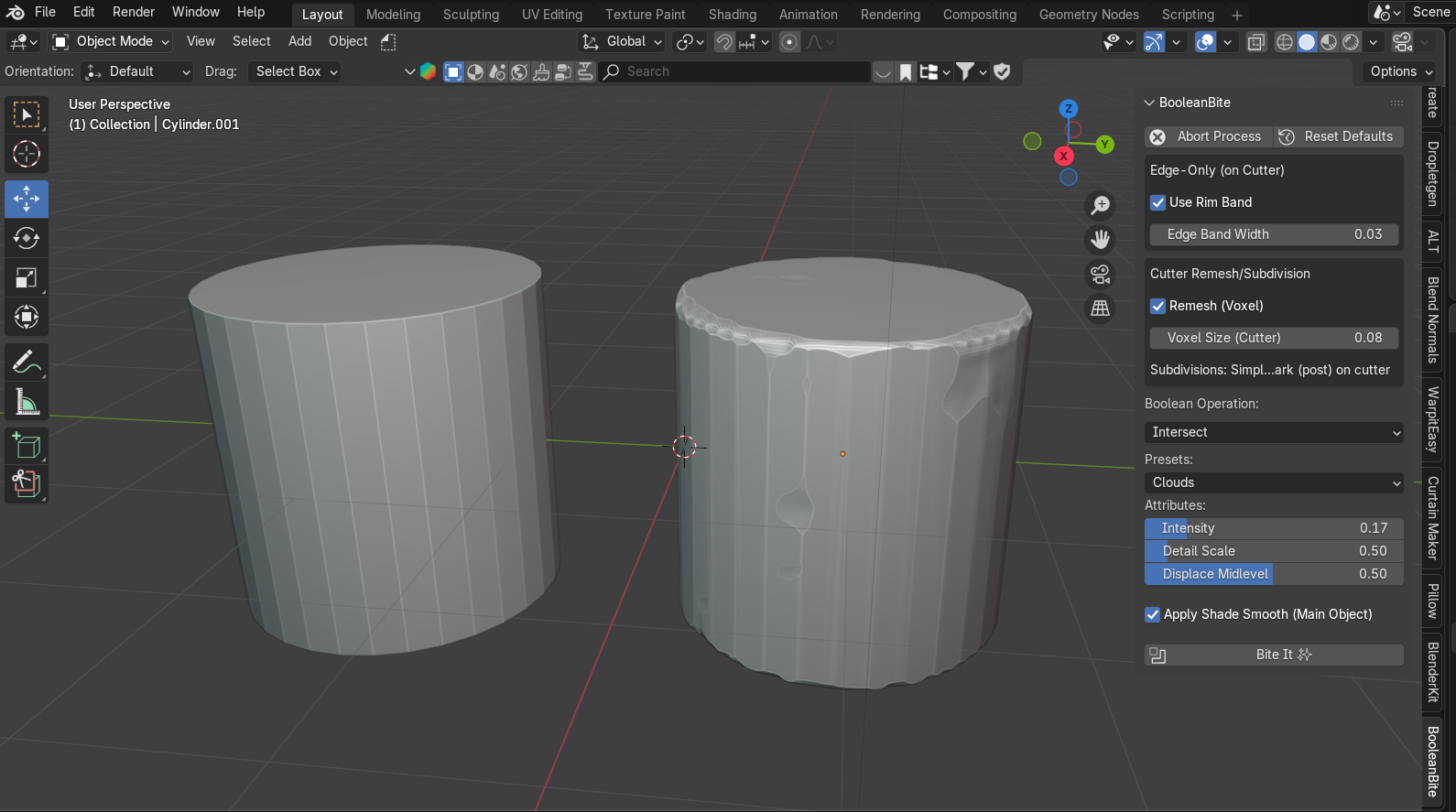The height and width of the screenshot is (812, 1456).
Task: Choose the Add Cube tool
Action: click(27, 446)
